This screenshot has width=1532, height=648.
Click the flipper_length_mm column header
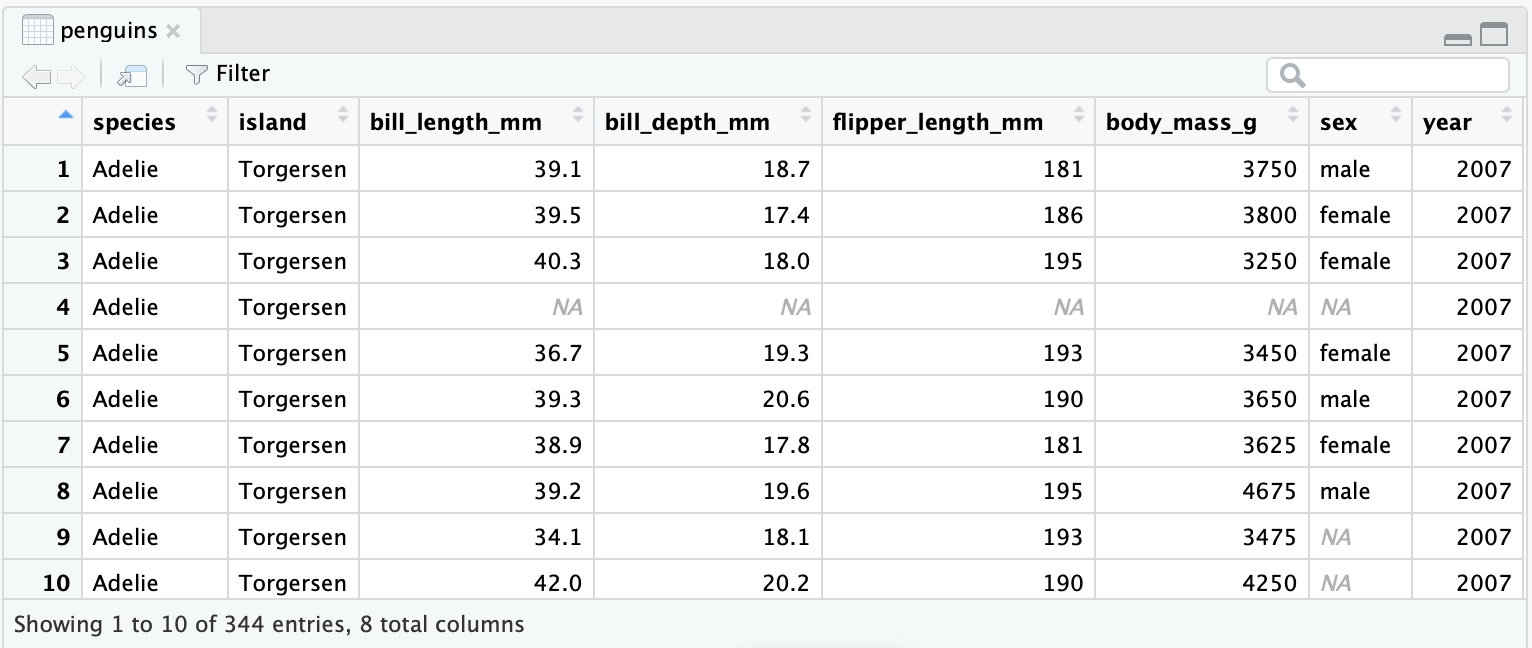(x=958, y=122)
